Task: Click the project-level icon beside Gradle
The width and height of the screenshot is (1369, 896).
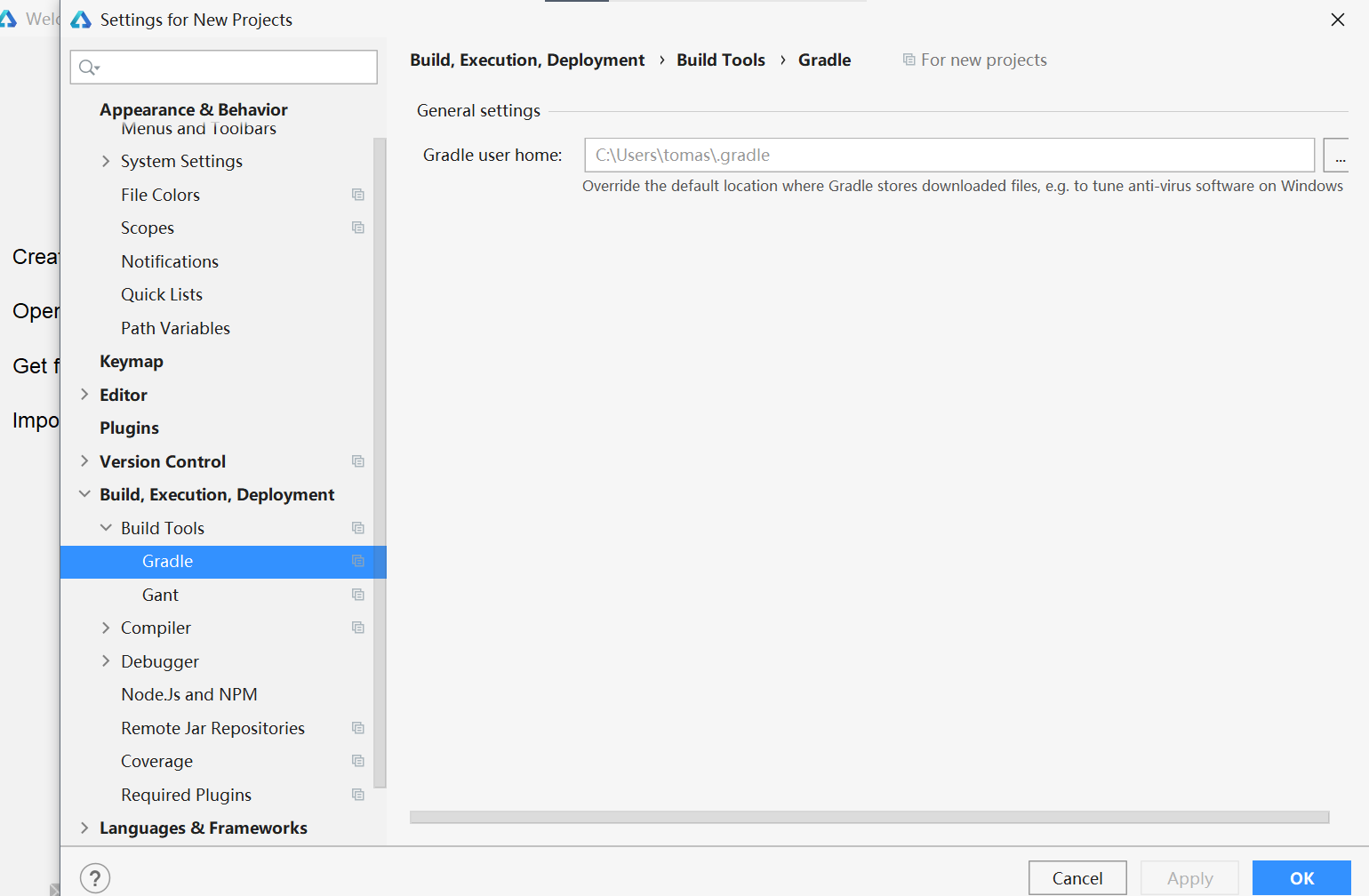Action: [x=358, y=561]
